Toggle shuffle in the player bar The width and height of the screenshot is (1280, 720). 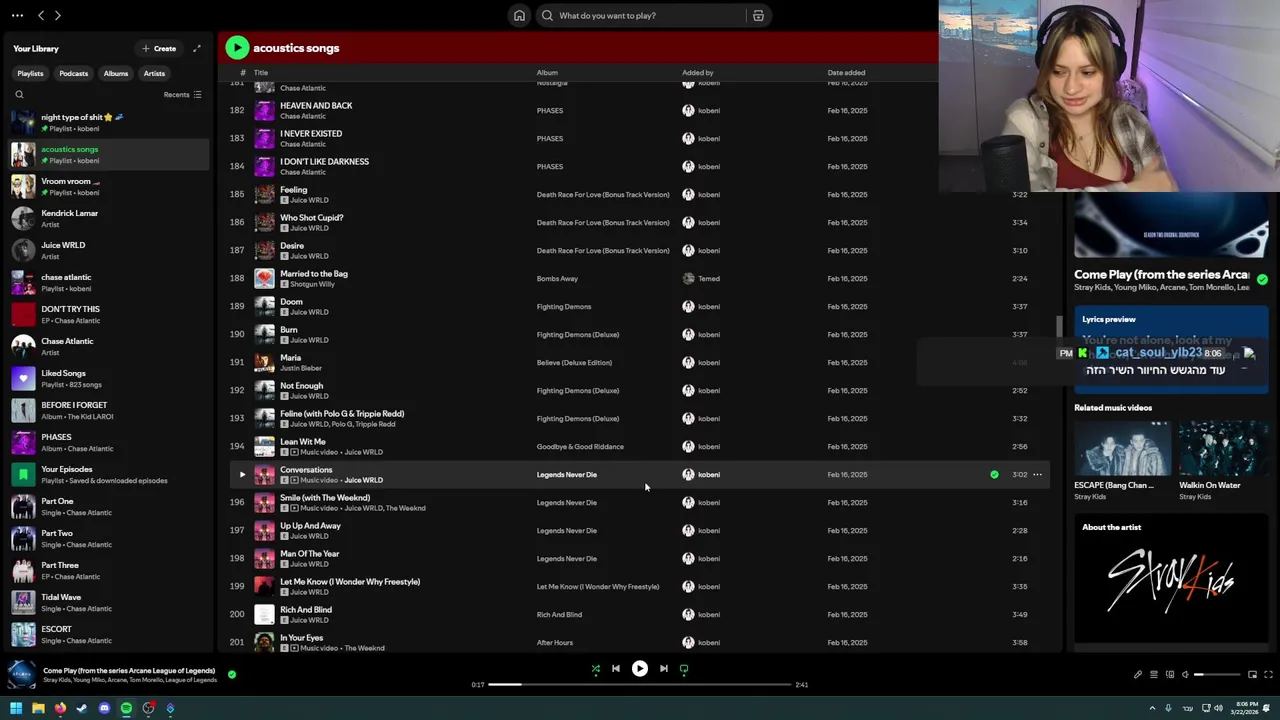click(x=595, y=669)
